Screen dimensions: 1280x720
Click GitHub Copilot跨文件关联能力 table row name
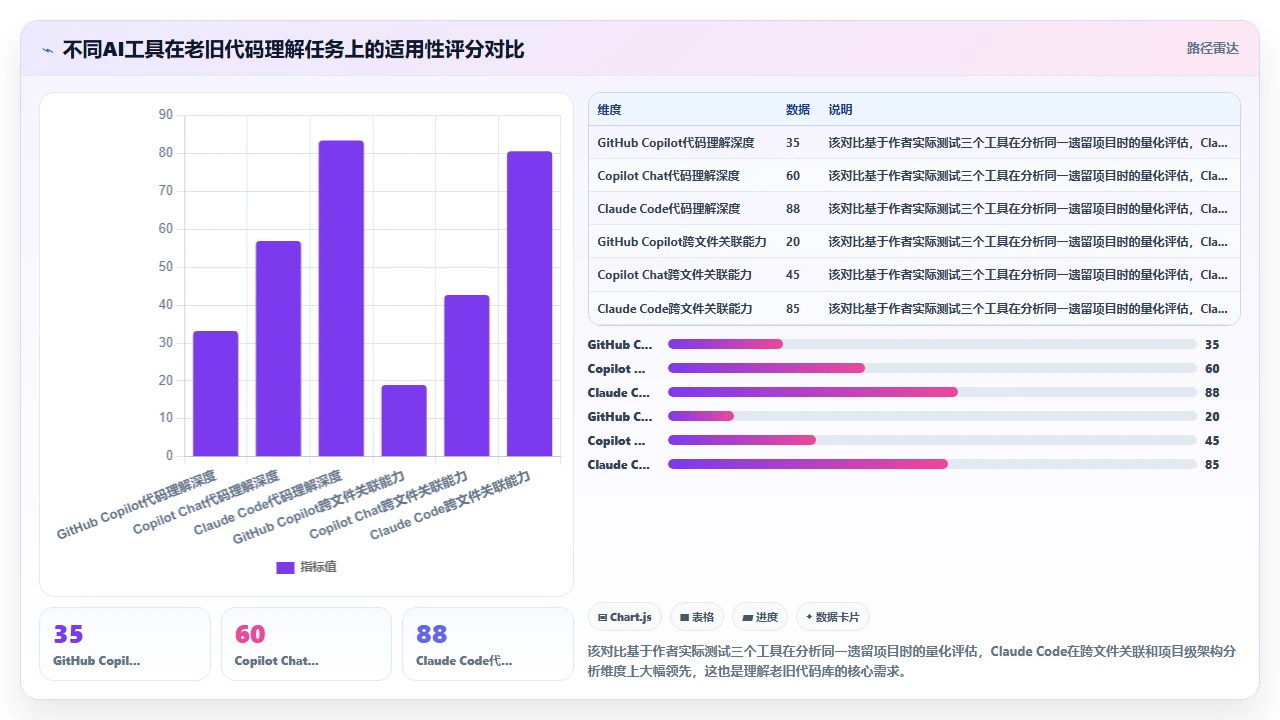[x=682, y=242]
